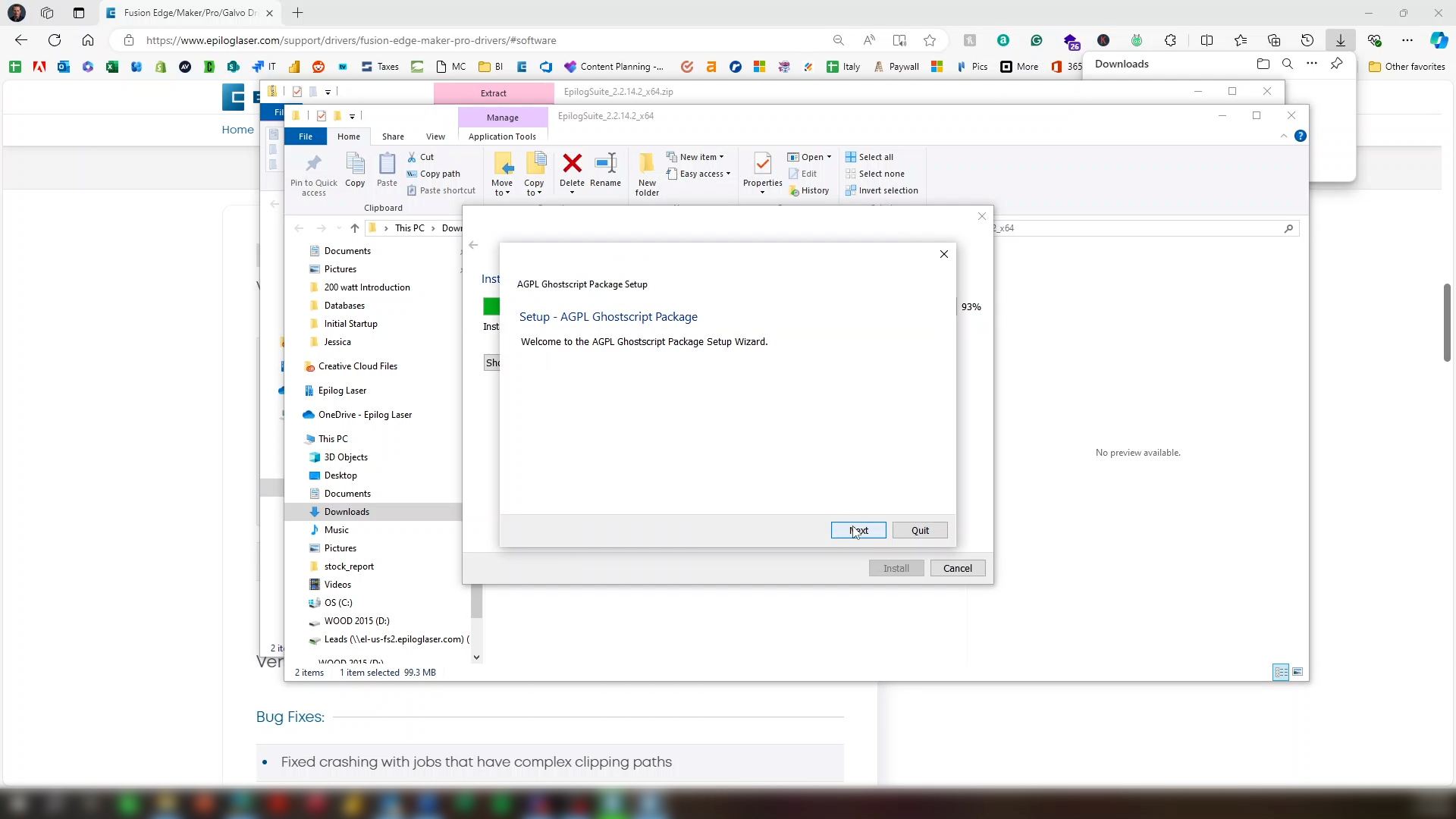Click the Rename icon in ribbon
The width and height of the screenshot is (1456, 819).
pyautogui.click(x=605, y=164)
